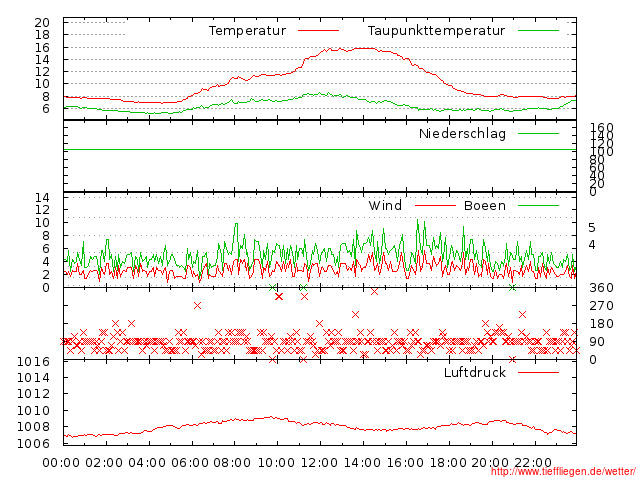Click the green Niederschlag legend line
This screenshot has height=480, width=640.
pyautogui.click(x=538, y=133)
